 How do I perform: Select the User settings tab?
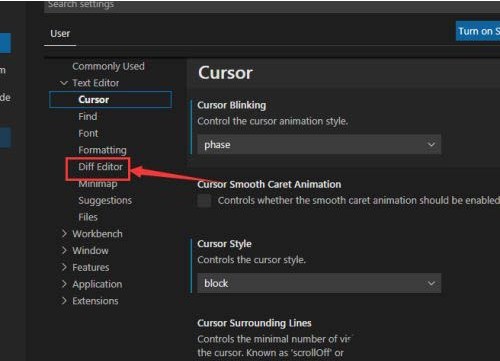60,33
